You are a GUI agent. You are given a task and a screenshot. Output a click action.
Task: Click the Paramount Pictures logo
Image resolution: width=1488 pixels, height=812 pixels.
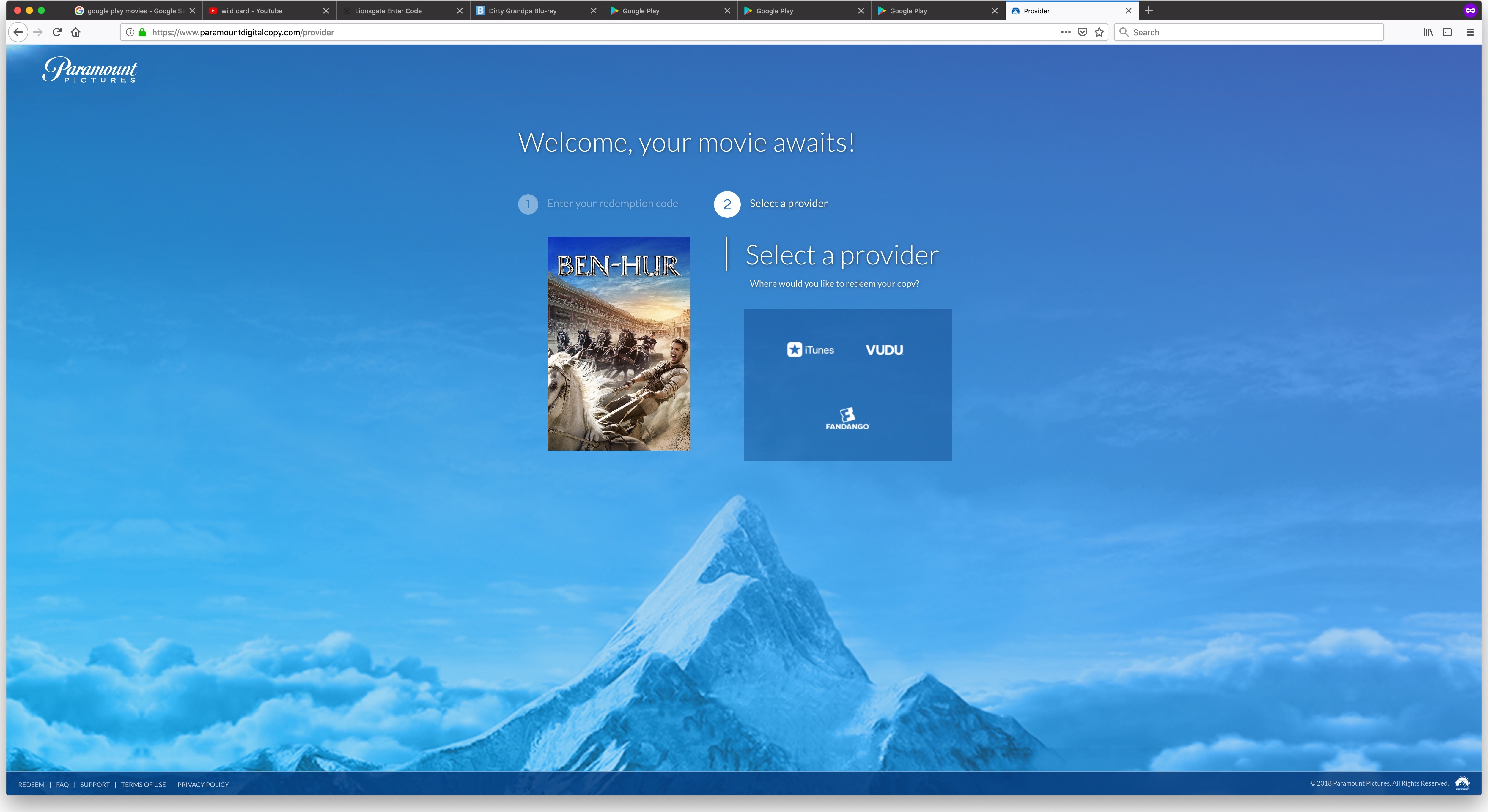tap(89, 69)
